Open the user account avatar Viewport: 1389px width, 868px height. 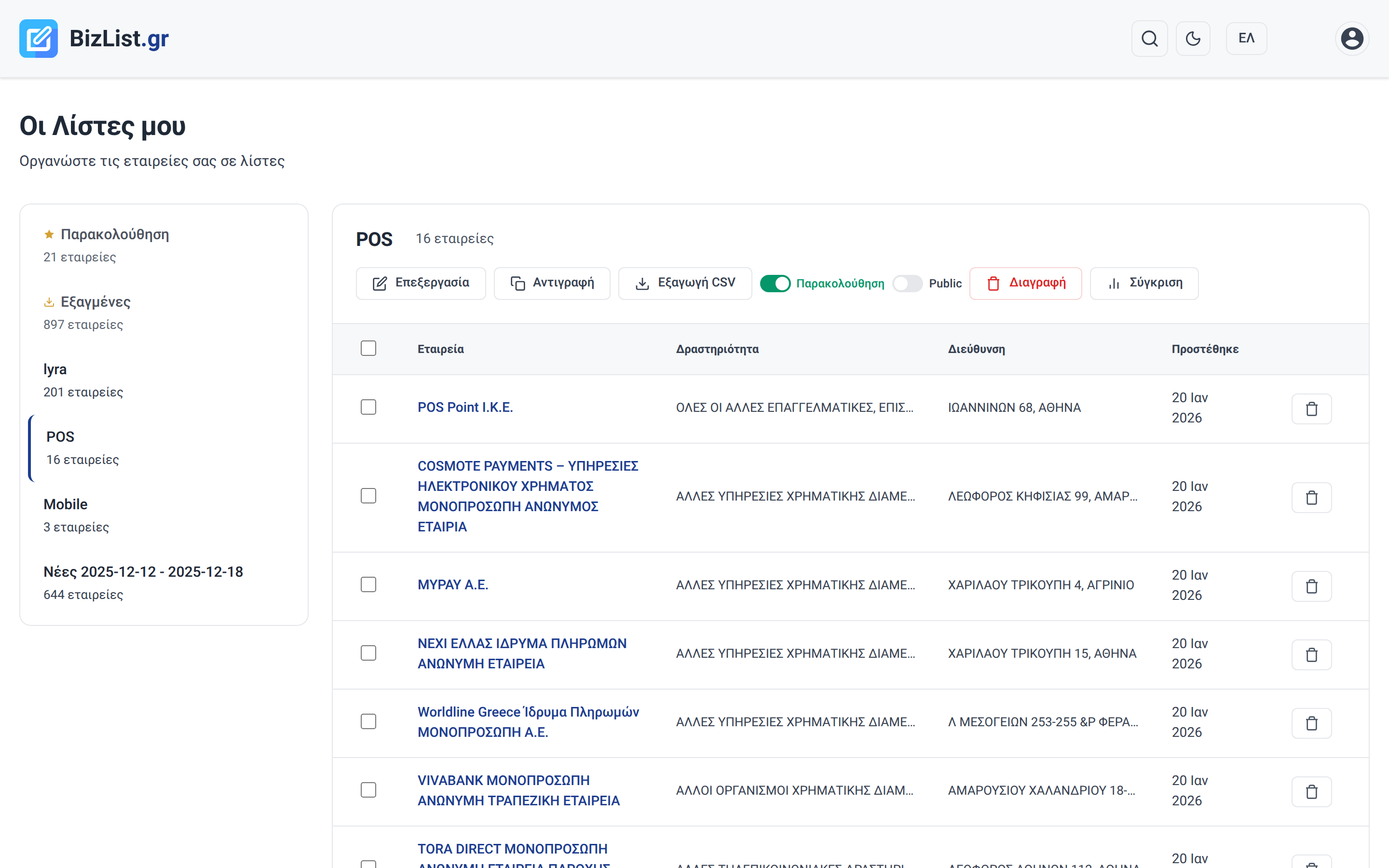(1352, 39)
